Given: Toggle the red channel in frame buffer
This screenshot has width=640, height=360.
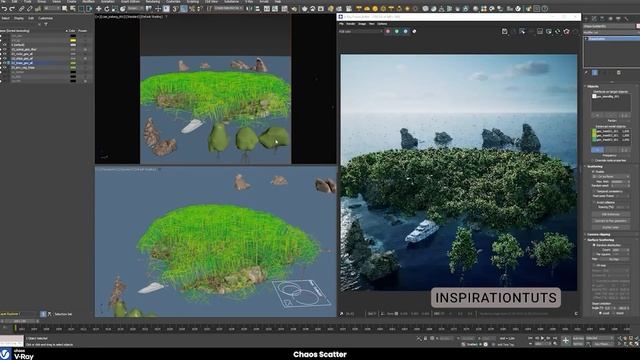Looking at the screenshot, I should pyautogui.click(x=388, y=31).
